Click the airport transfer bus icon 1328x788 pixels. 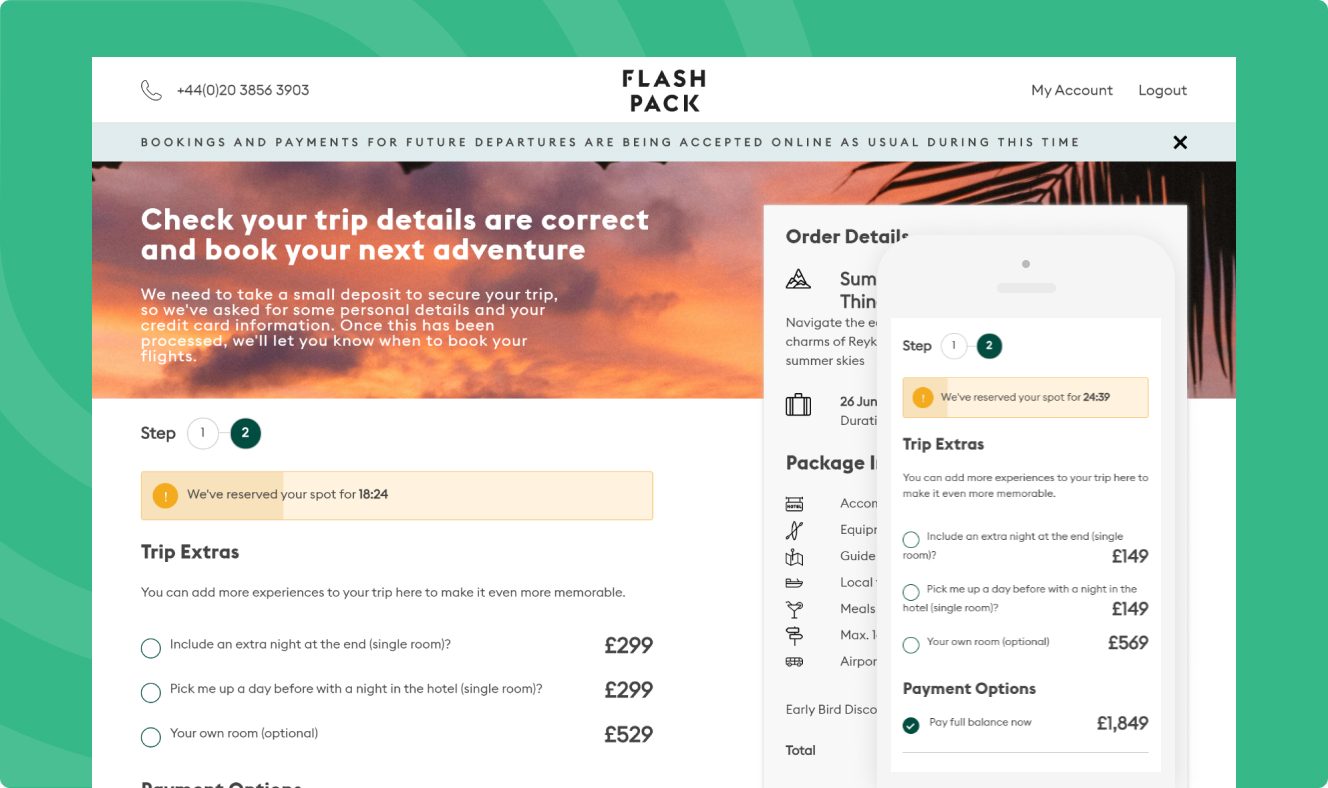[795, 661]
